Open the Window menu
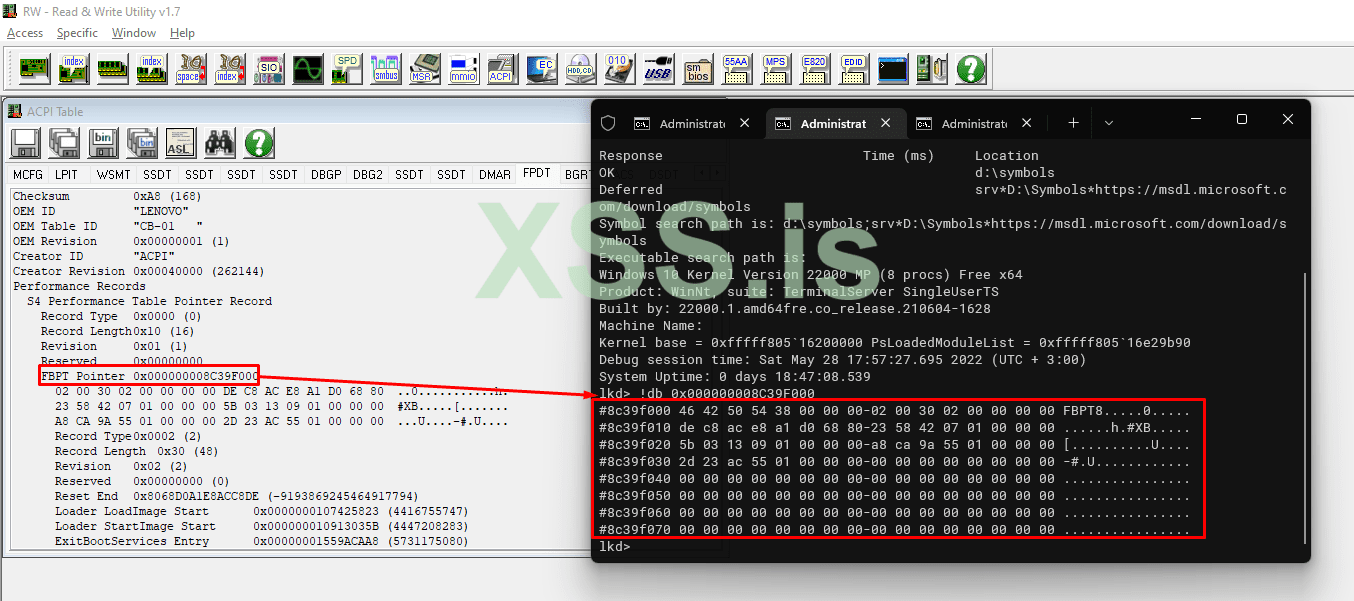This screenshot has height=601, width=1354. pyautogui.click(x=134, y=33)
